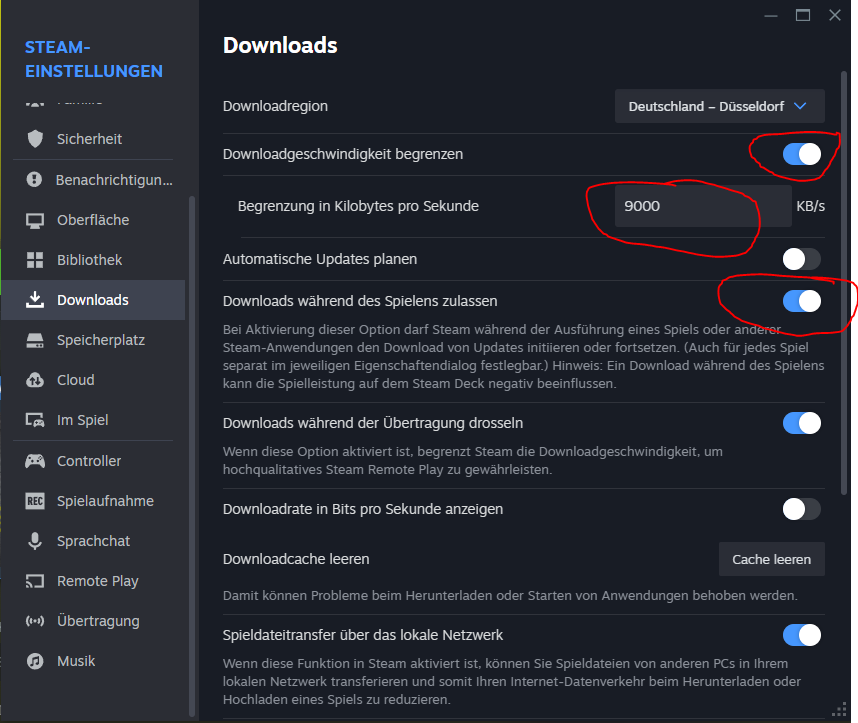Image resolution: width=858 pixels, height=723 pixels.
Task: Click the gamepad icon for Controller
Action: (35, 461)
